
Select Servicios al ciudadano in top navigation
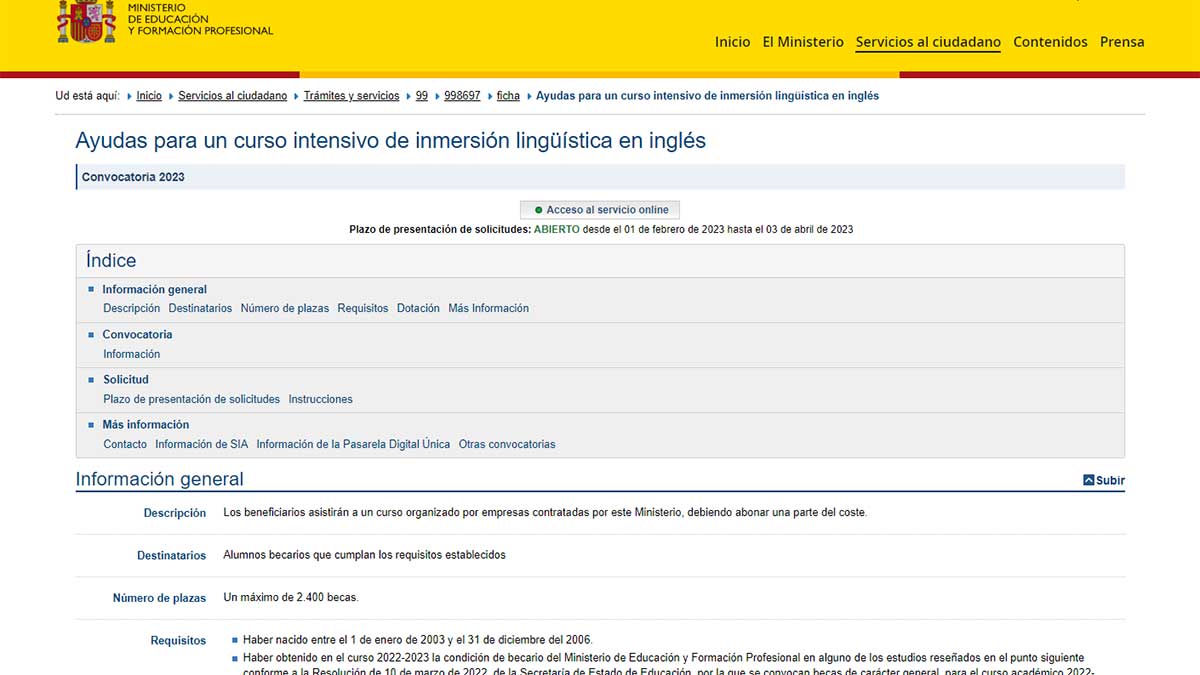click(928, 42)
